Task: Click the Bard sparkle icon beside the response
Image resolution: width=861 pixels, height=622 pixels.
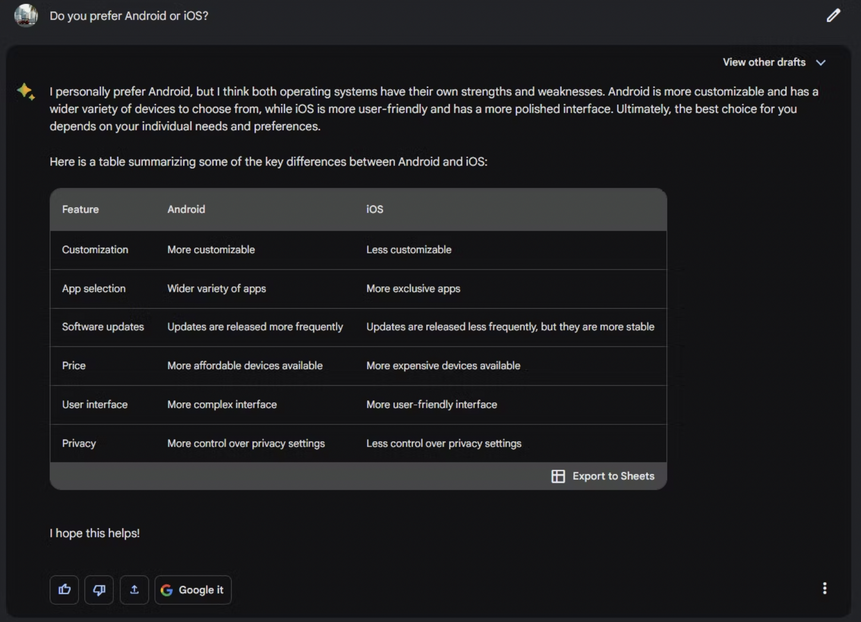Action: [x=26, y=92]
